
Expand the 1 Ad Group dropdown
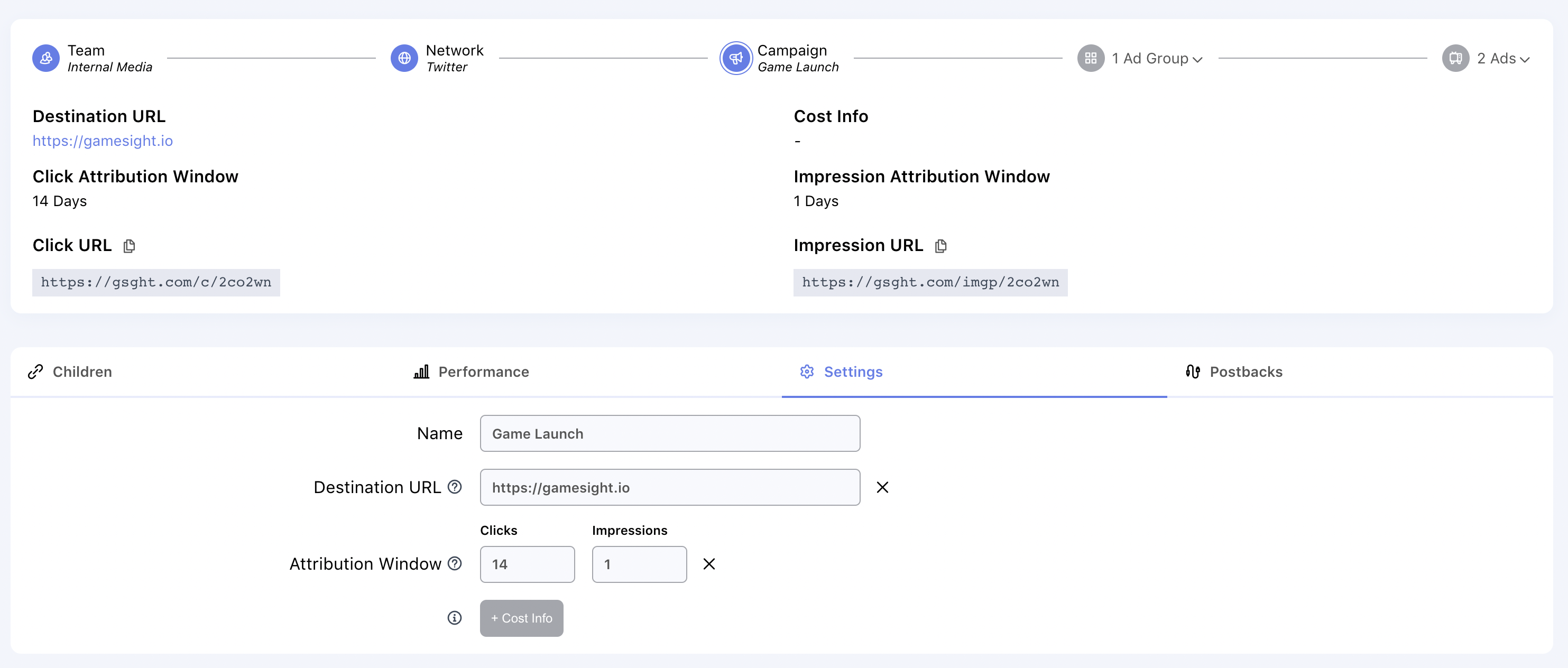point(1157,59)
